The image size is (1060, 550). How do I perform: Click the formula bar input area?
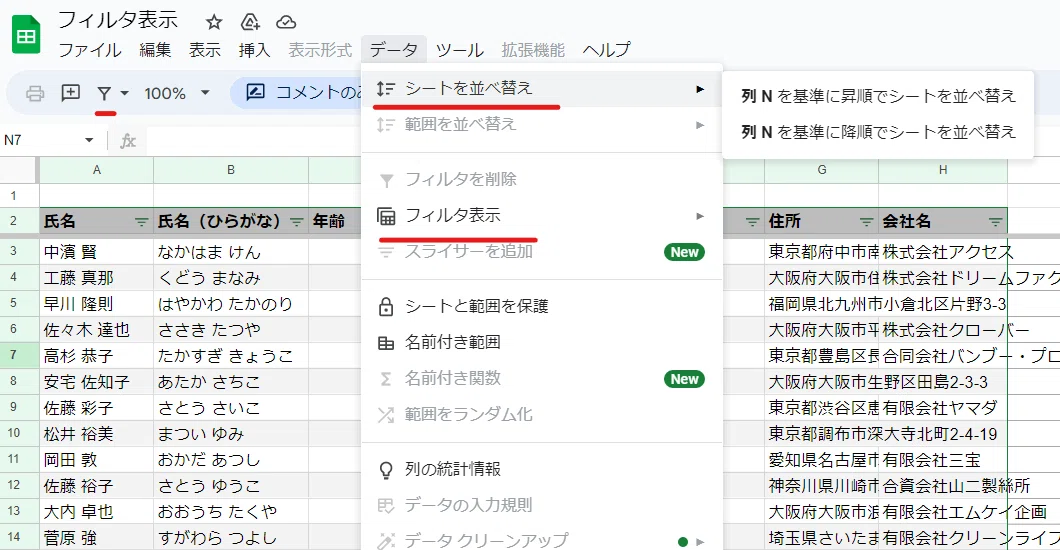(254, 140)
